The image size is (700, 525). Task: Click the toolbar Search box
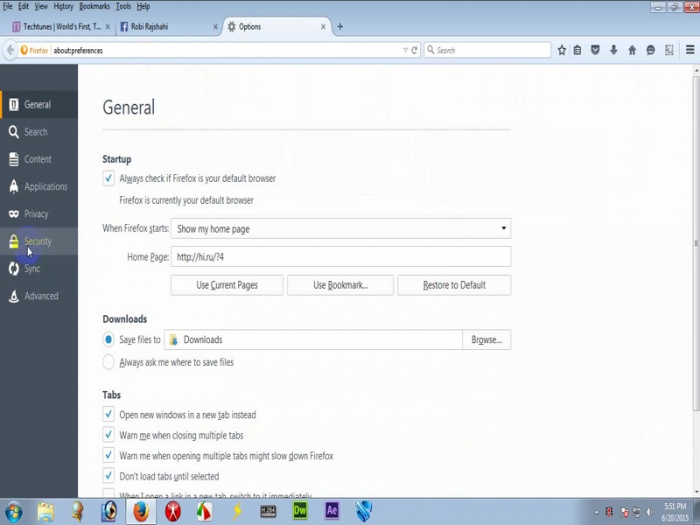tap(487, 50)
